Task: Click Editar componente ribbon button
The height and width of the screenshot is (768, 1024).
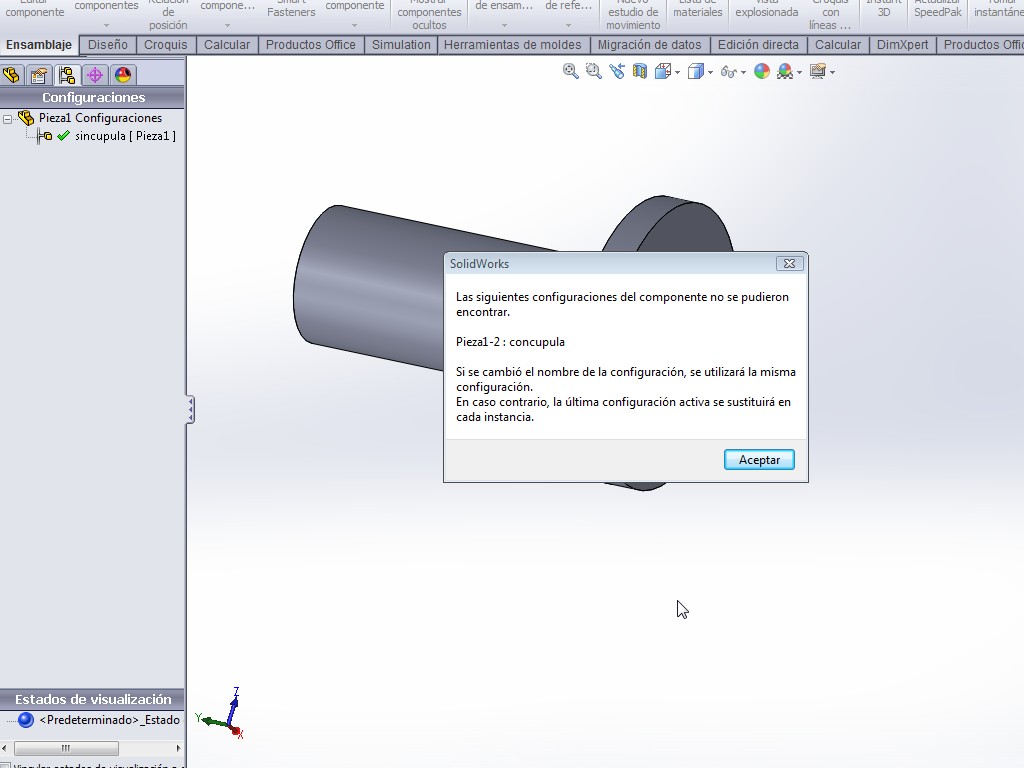Action: coord(35,9)
